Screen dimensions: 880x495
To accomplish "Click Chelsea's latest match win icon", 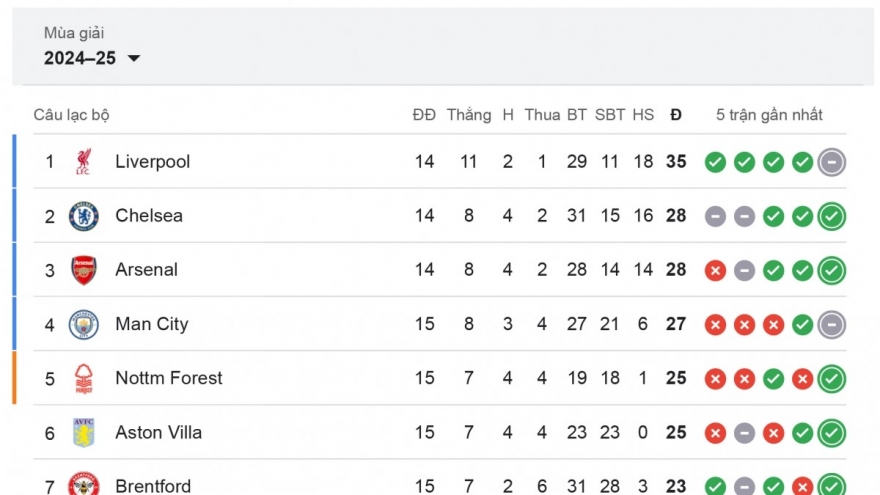I will (x=832, y=216).
